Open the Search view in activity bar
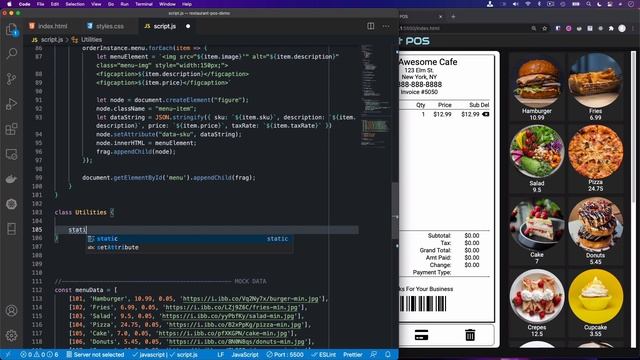 point(11,53)
